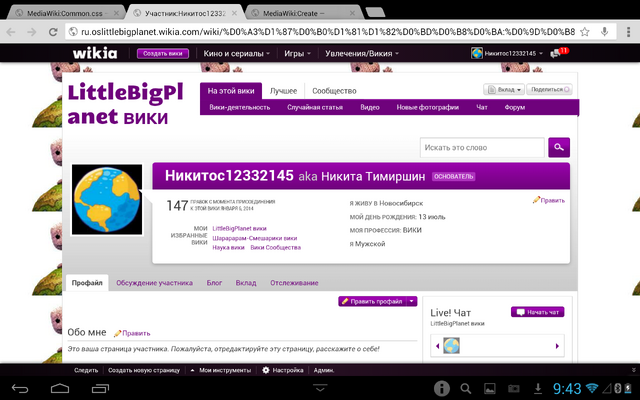Expand Увлечения/Викия menu

(x=362, y=53)
